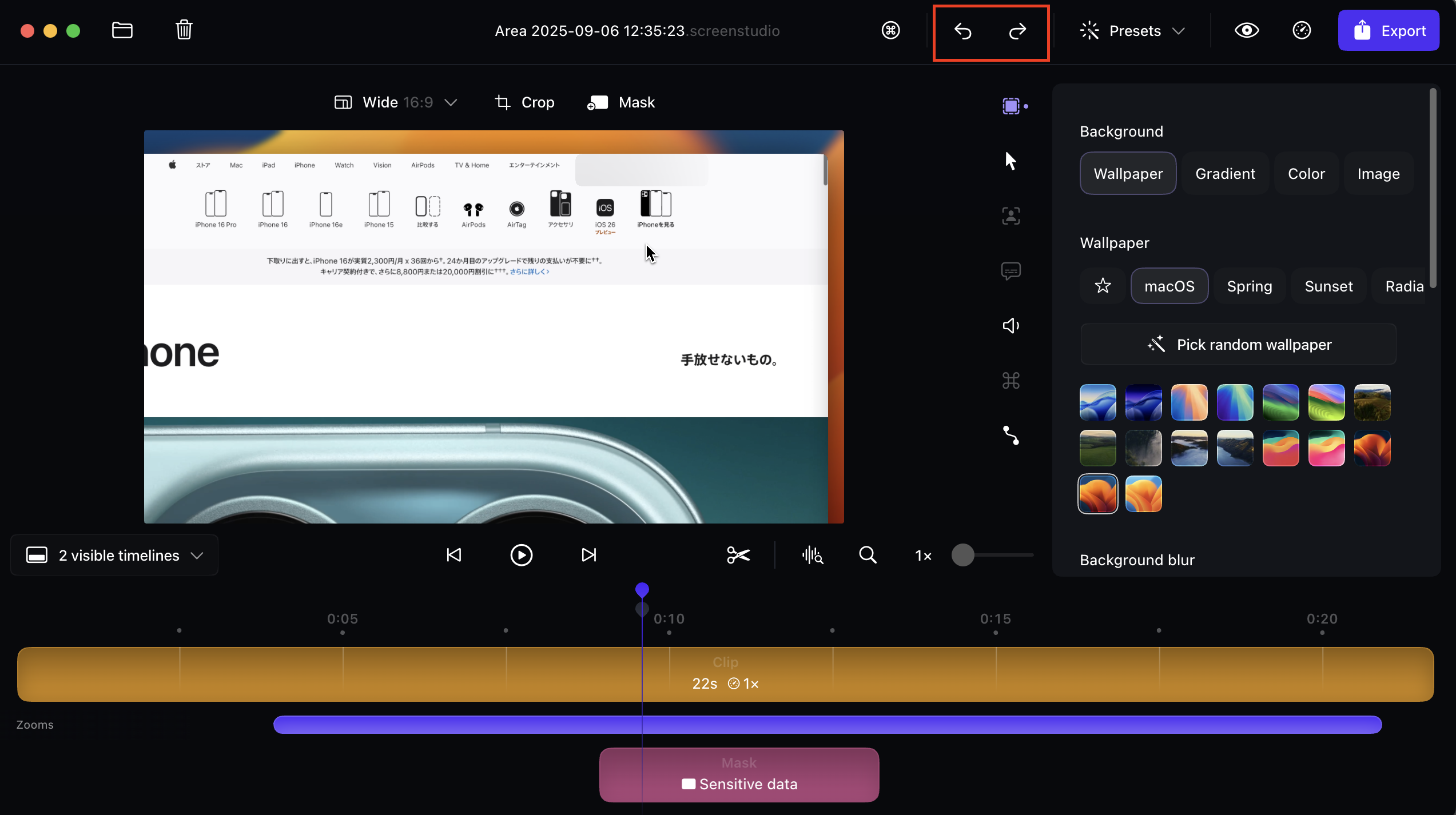Choose the light blue-orange Ventura wallpaper
The image size is (1456, 815).
(x=1143, y=493)
